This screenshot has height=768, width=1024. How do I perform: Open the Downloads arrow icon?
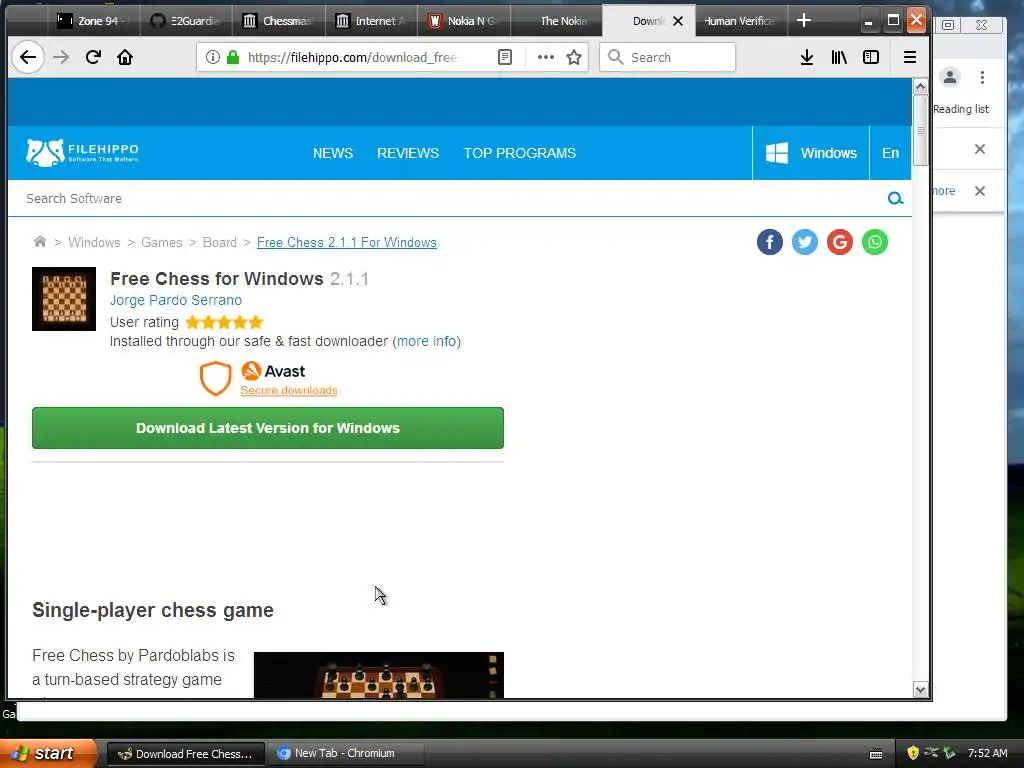[x=807, y=57]
